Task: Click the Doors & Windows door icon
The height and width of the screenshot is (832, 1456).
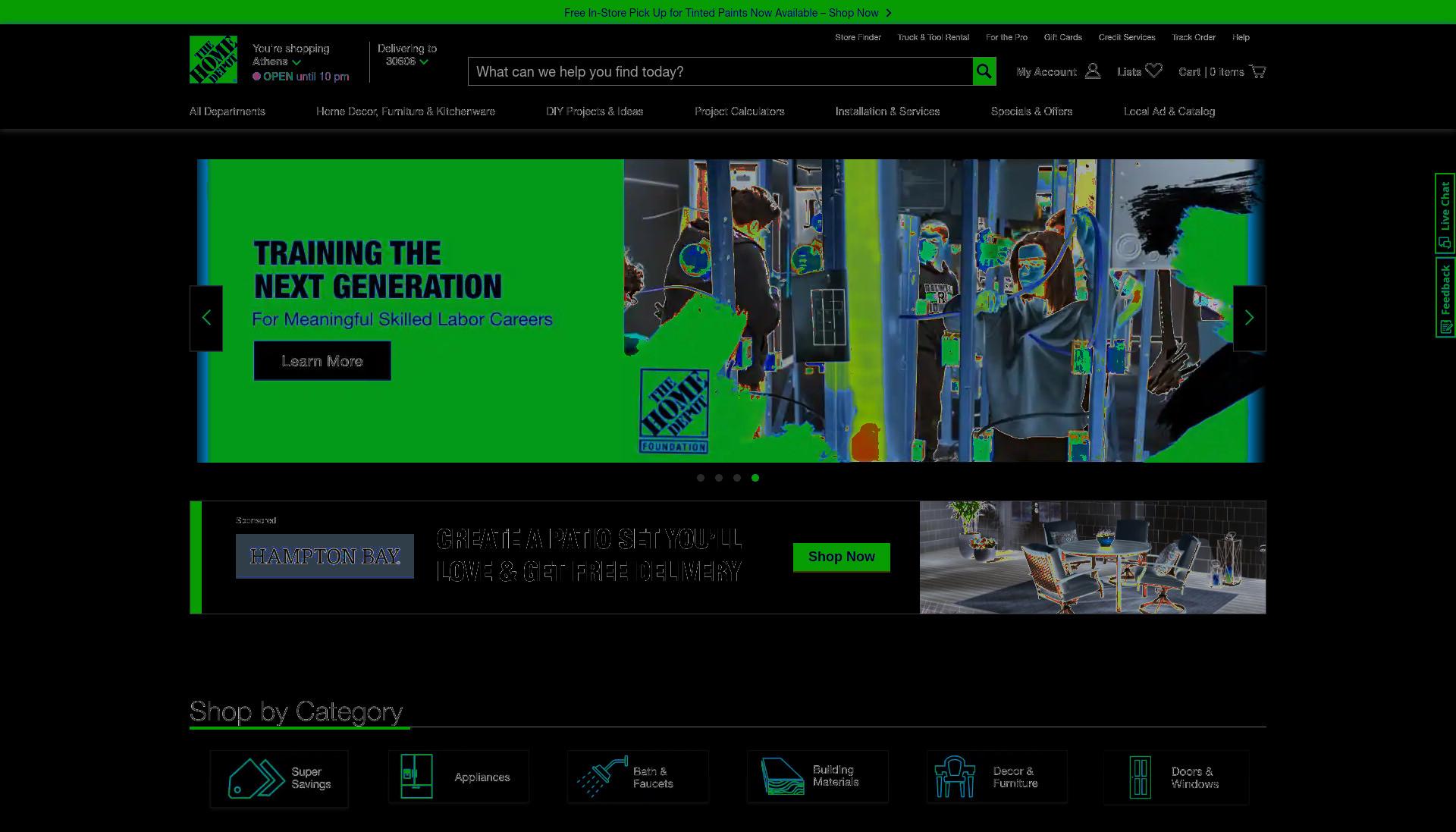Action: 1140,777
